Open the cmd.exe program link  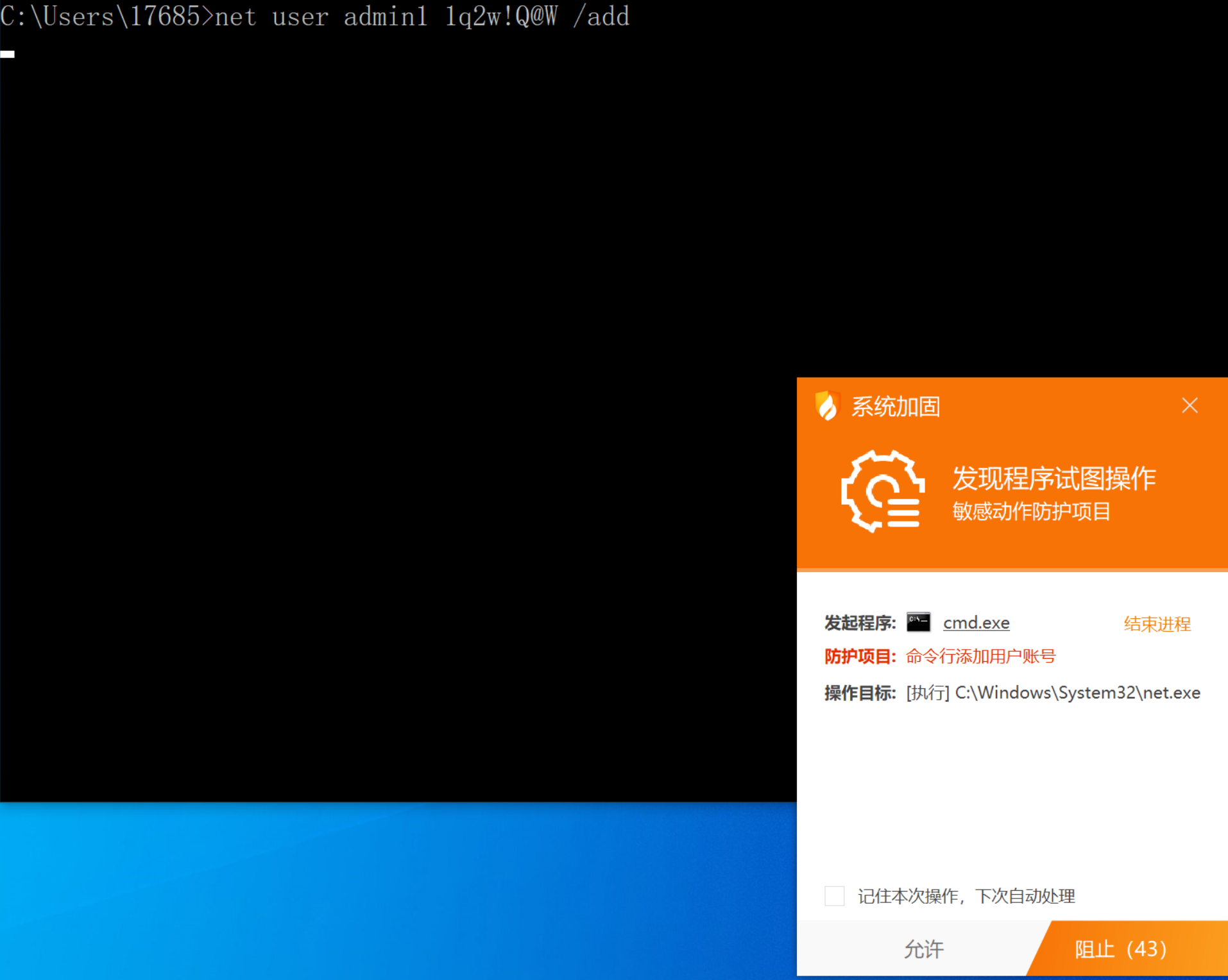point(976,623)
